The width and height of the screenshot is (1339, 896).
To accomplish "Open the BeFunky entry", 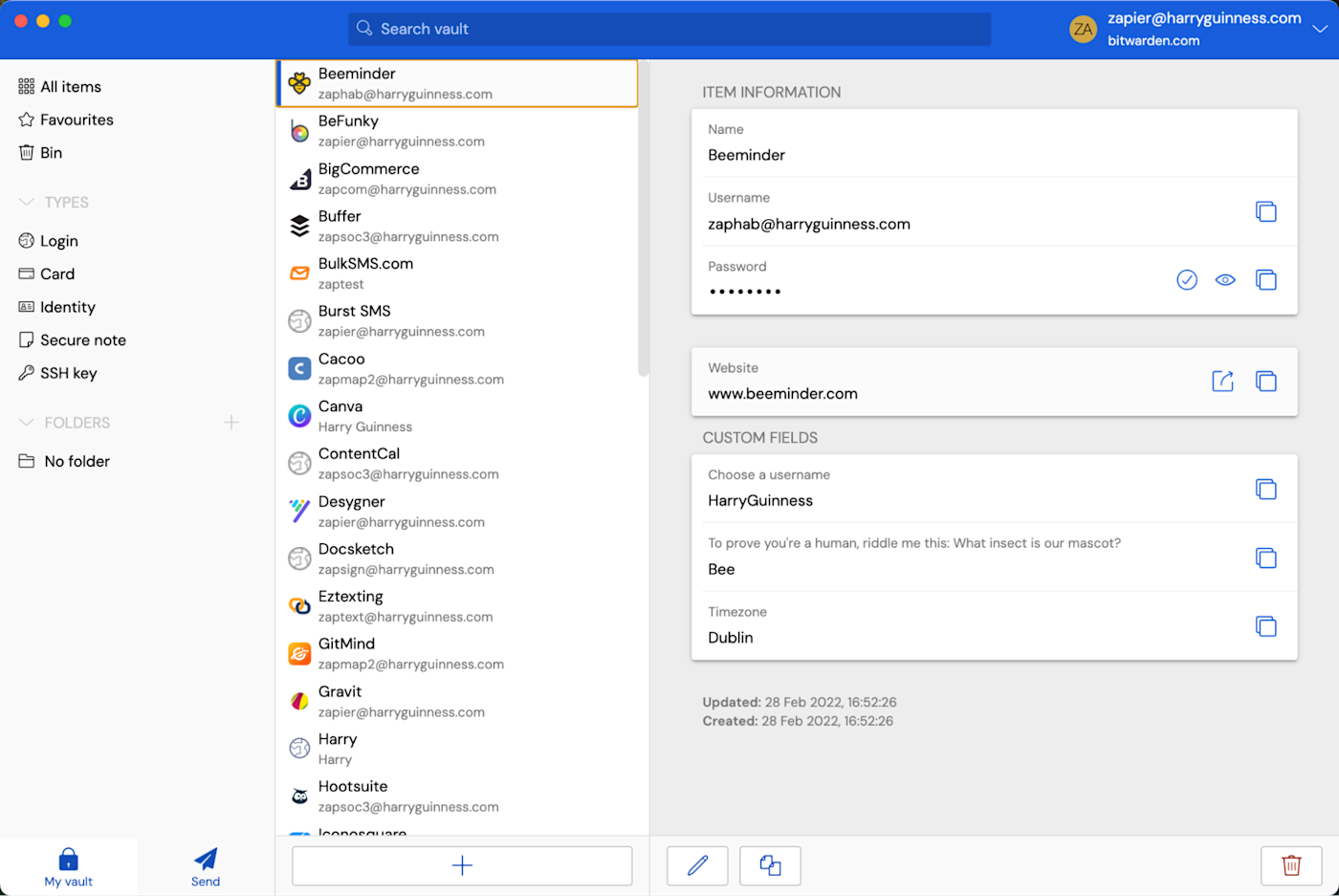I will pos(457,131).
